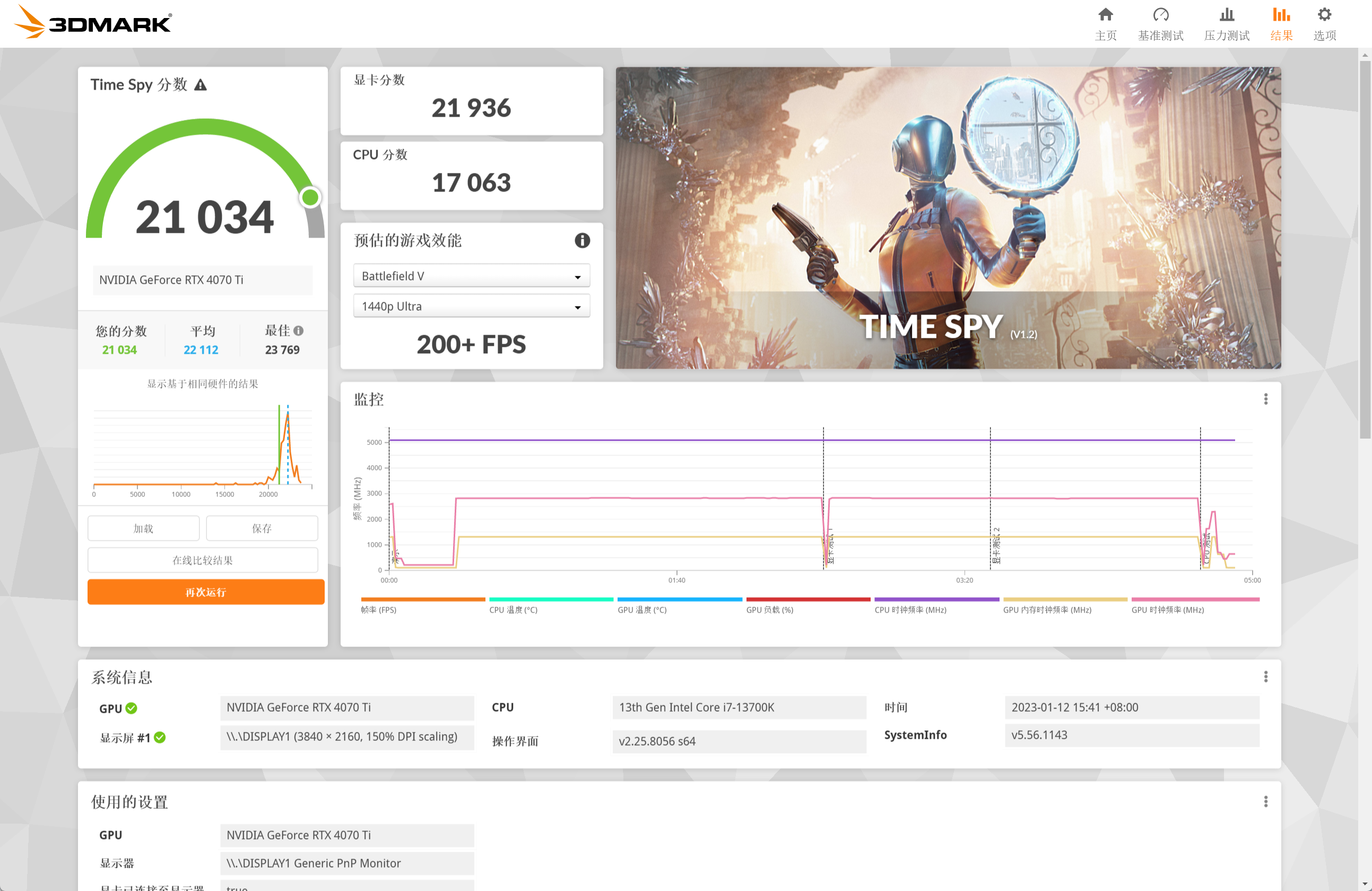Click the GPU value in 使用的设置 section
This screenshot has height=891, width=1372.
[347, 835]
